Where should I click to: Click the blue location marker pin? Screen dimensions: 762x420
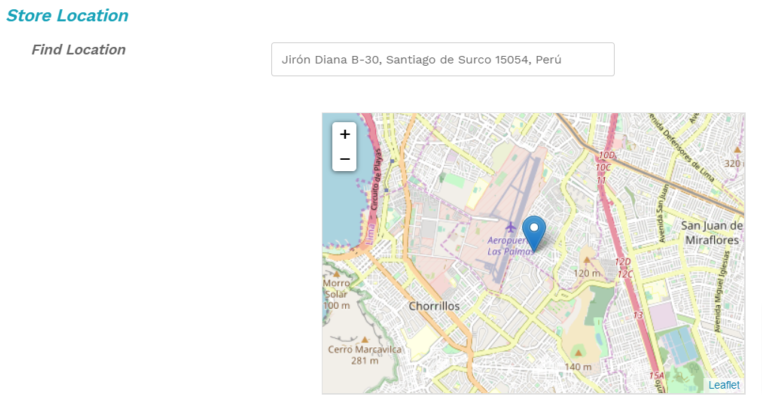point(534,234)
